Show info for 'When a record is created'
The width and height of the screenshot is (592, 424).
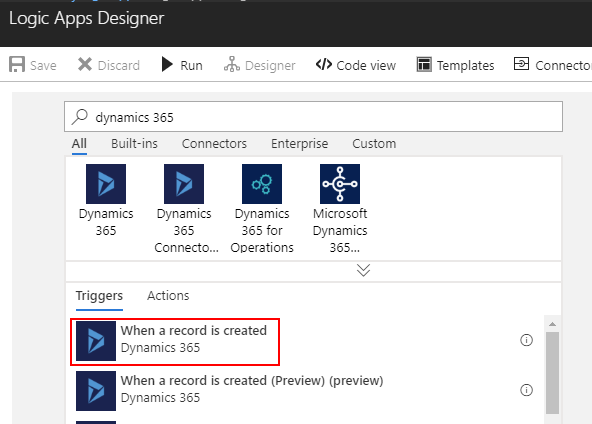coord(526,340)
